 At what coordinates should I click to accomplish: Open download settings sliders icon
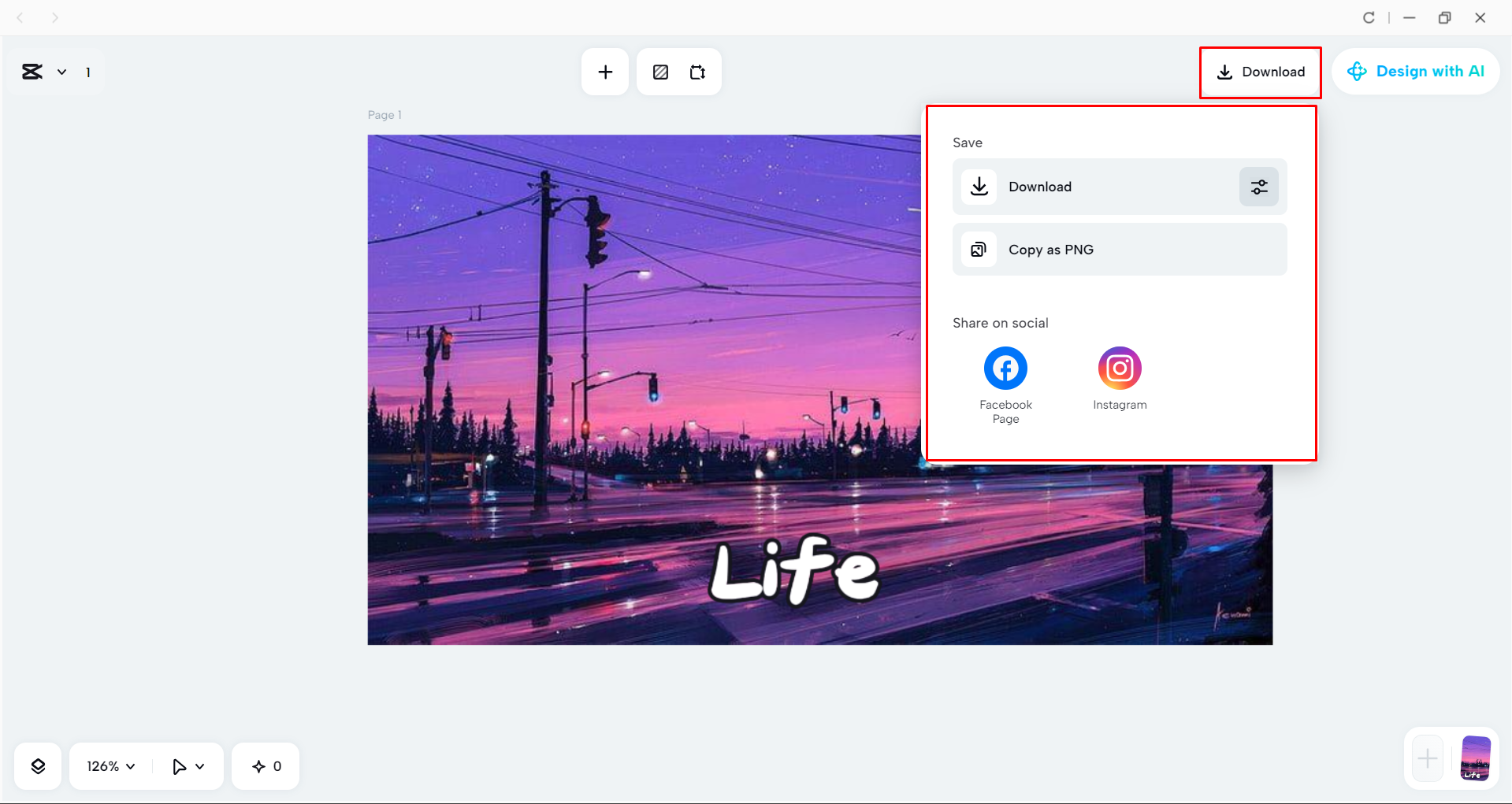click(x=1259, y=187)
